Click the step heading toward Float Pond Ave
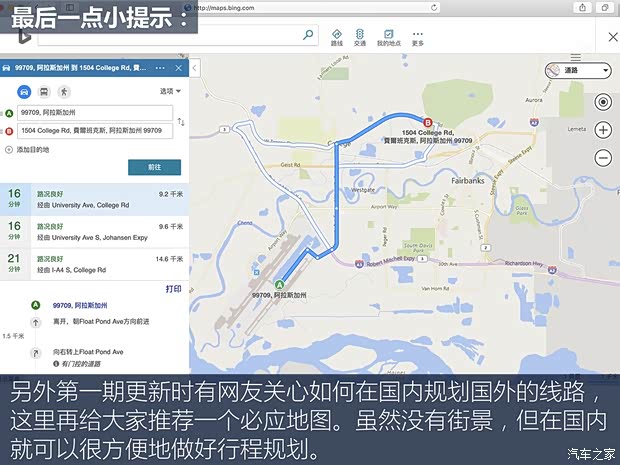Viewport: 620px width, 465px height. (101, 321)
